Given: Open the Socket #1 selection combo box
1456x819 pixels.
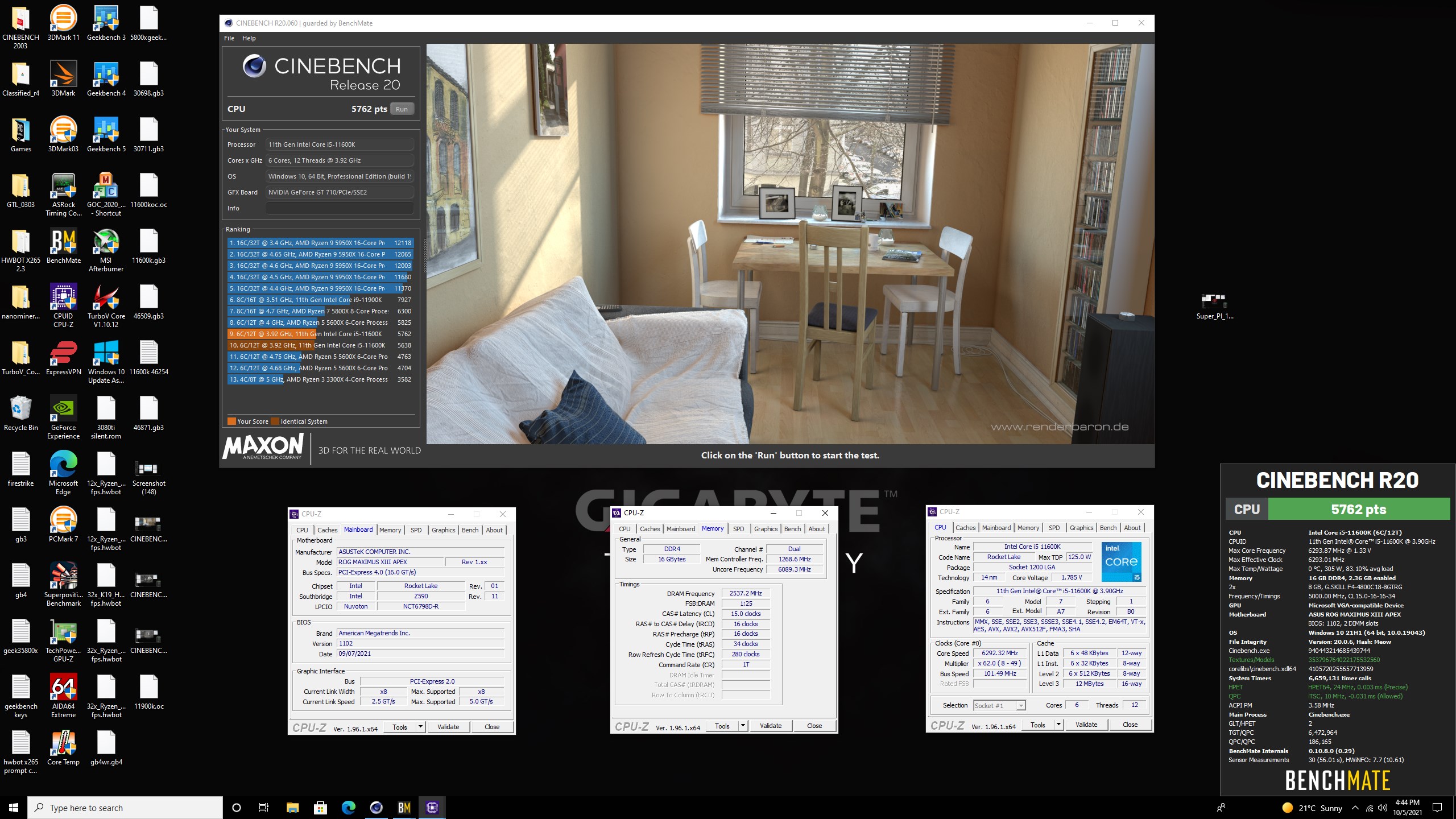Looking at the screenshot, I should [x=999, y=705].
